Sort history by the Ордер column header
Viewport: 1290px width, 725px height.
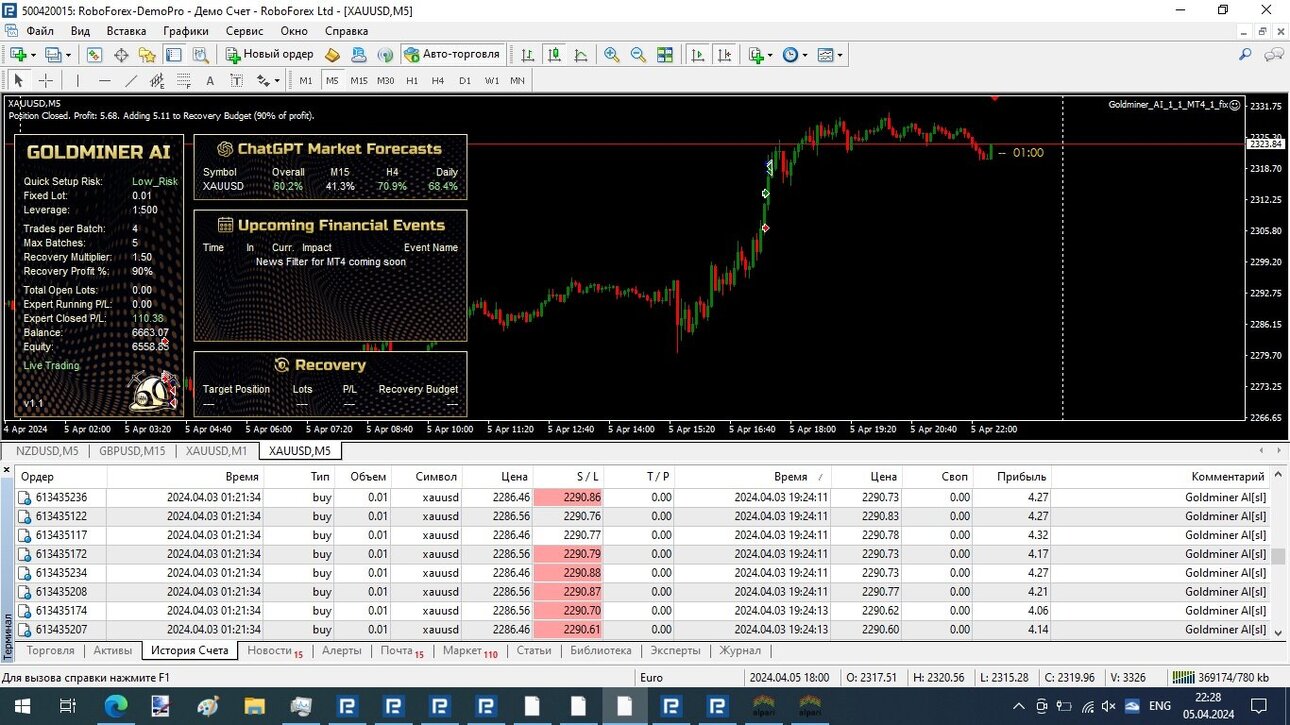61,477
